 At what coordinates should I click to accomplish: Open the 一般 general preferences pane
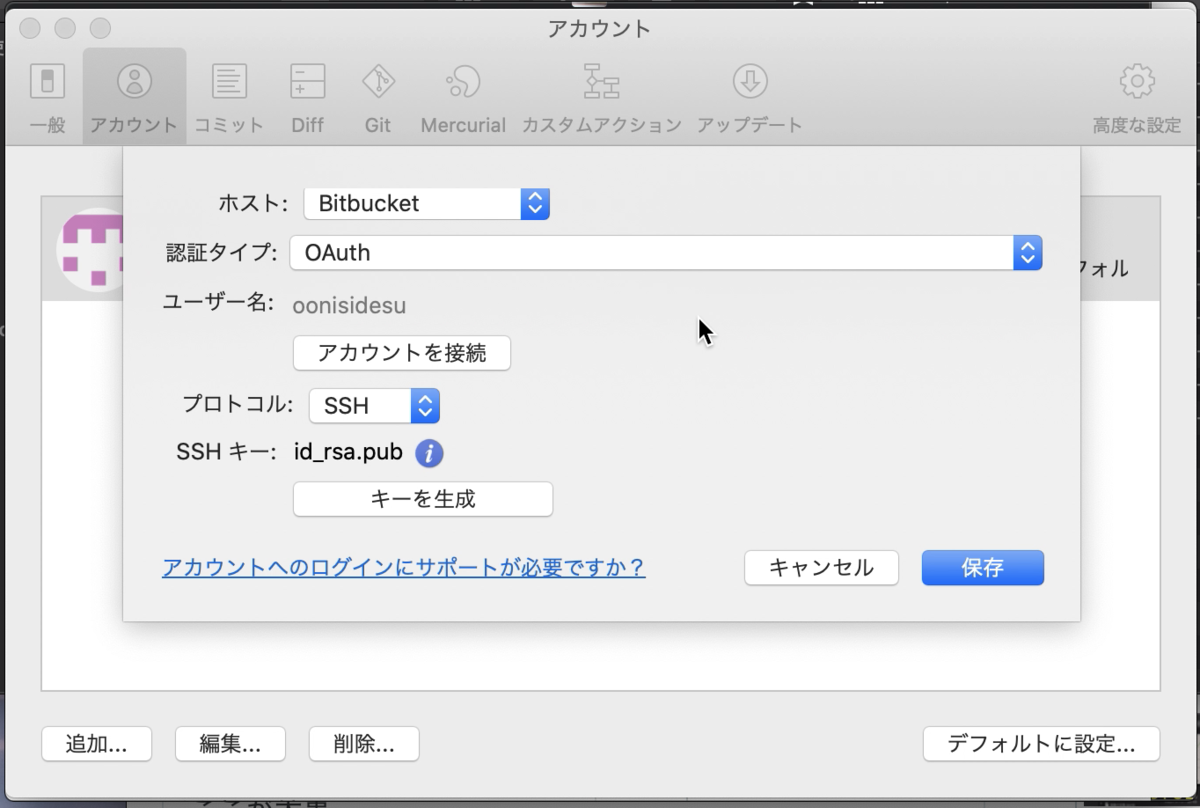48,97
